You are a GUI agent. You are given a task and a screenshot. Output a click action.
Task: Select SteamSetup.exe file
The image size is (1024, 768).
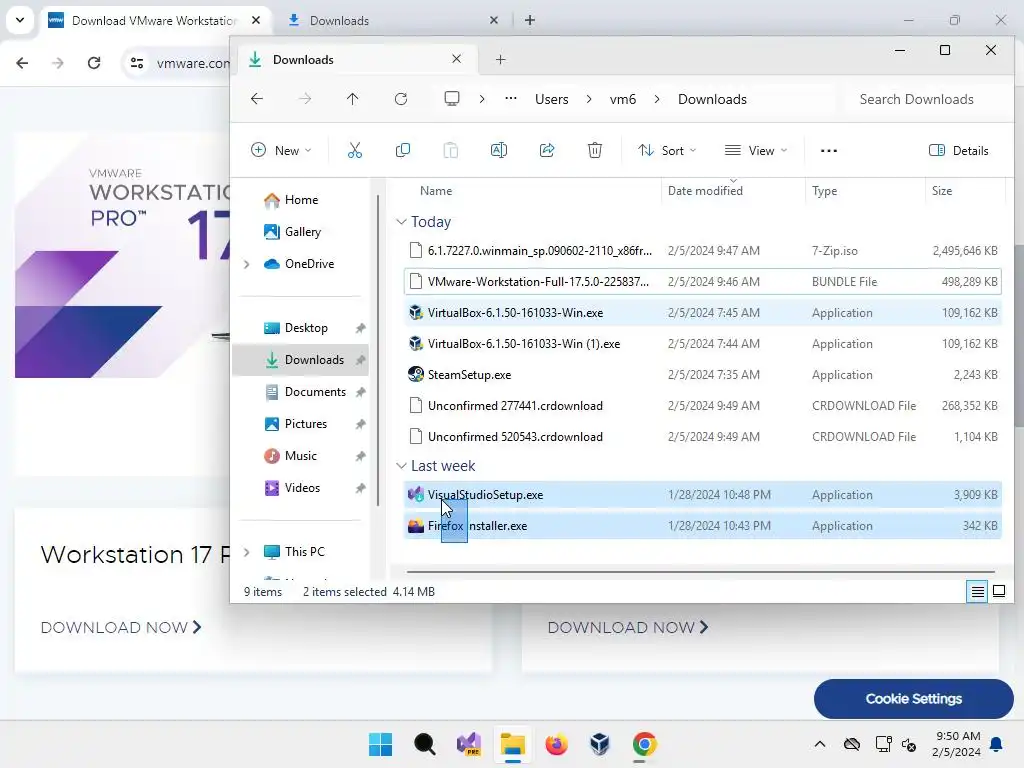[703, 375]
